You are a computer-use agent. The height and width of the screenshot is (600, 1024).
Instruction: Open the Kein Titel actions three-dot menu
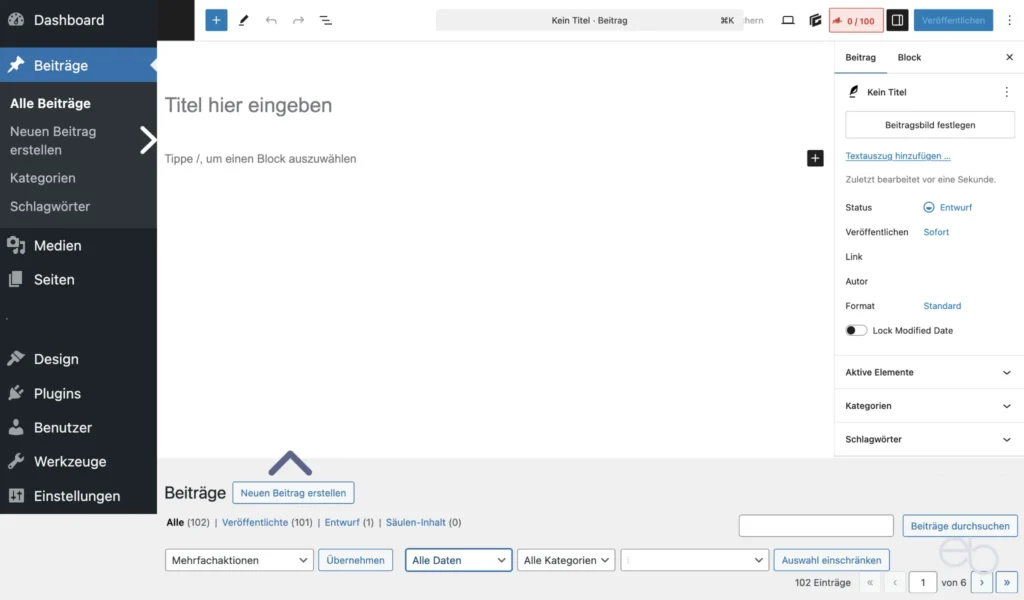(x=1006, y=92)
